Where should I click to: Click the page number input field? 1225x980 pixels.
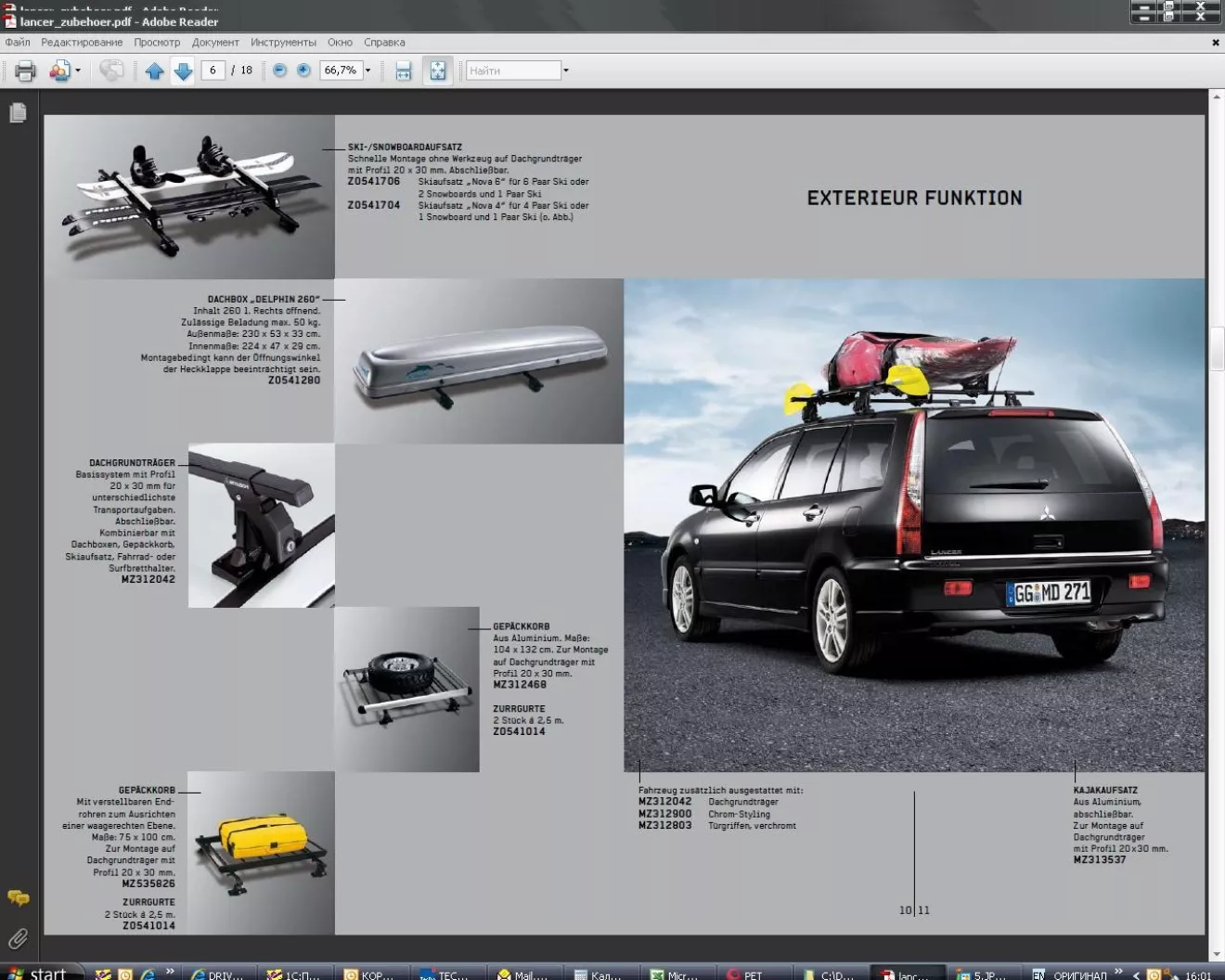pyautogui.click(x=213, y=71)
